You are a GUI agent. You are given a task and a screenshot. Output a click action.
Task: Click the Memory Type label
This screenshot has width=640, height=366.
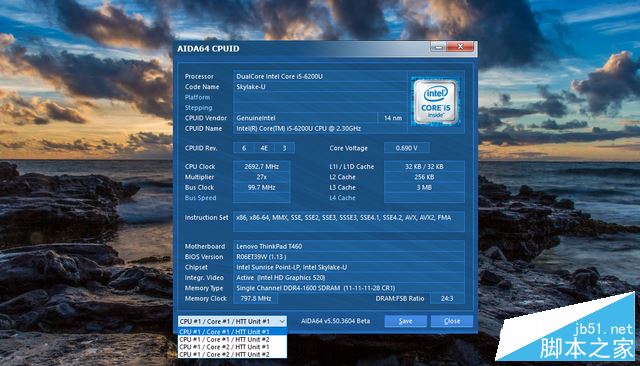click(x=204, y=288)
